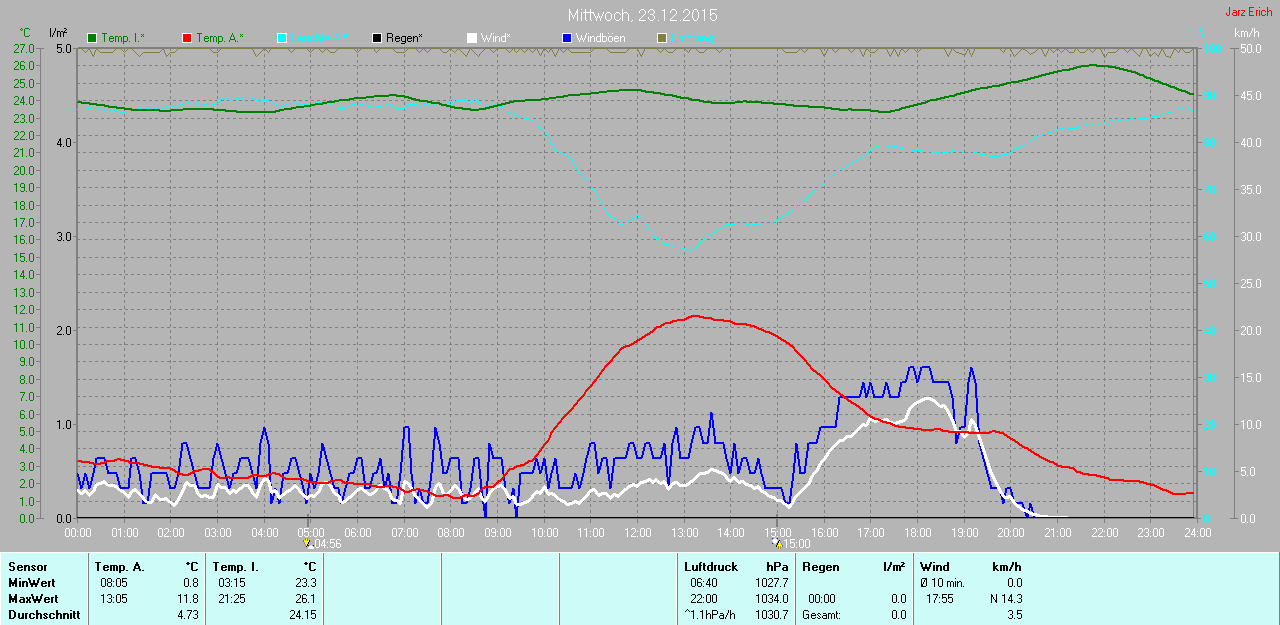Click the Temp. A. average value '4.73'
Screen dimensions: 1280x625
click(x=187, y=615)
